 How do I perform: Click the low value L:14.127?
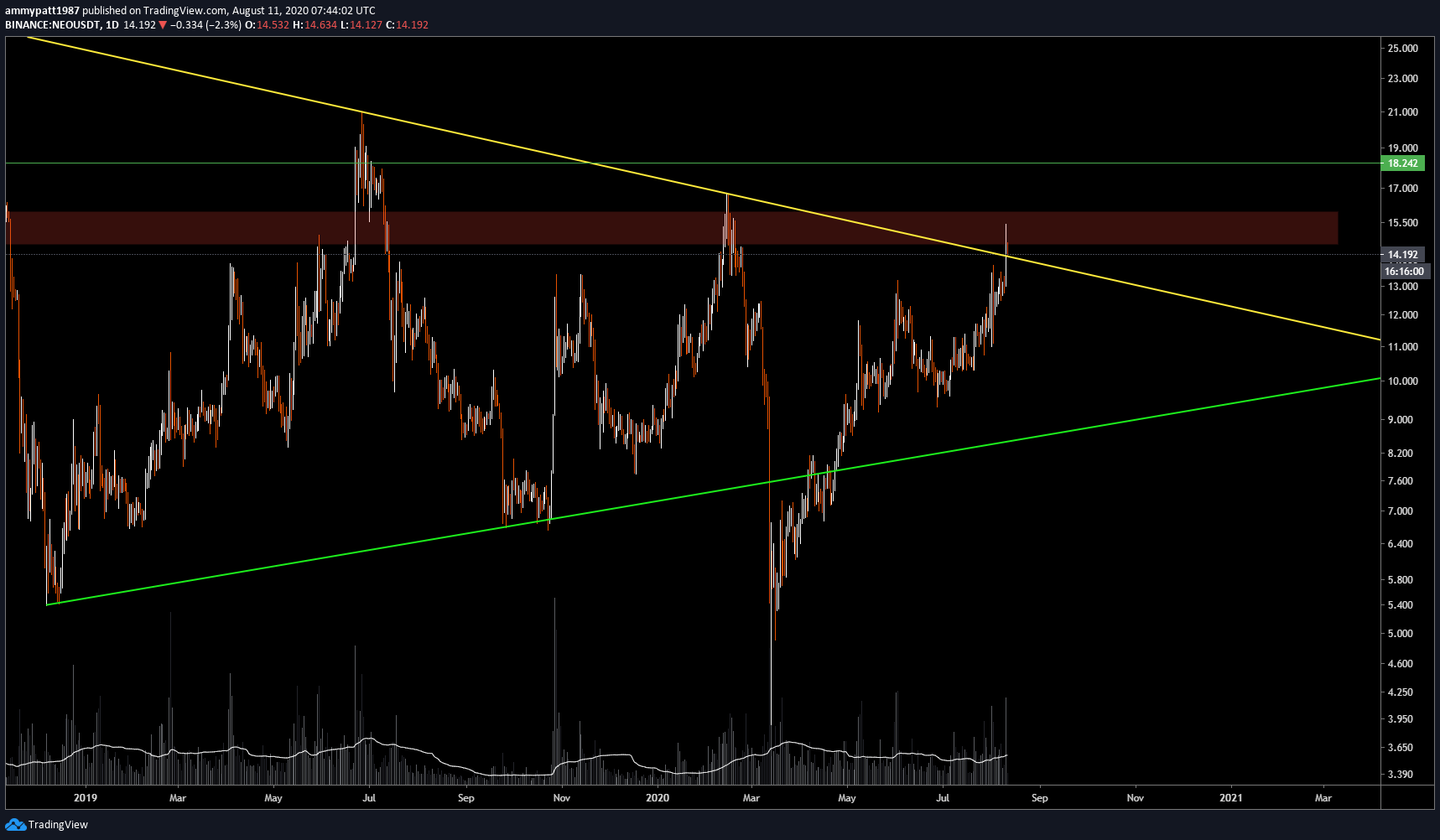(361, 25)
